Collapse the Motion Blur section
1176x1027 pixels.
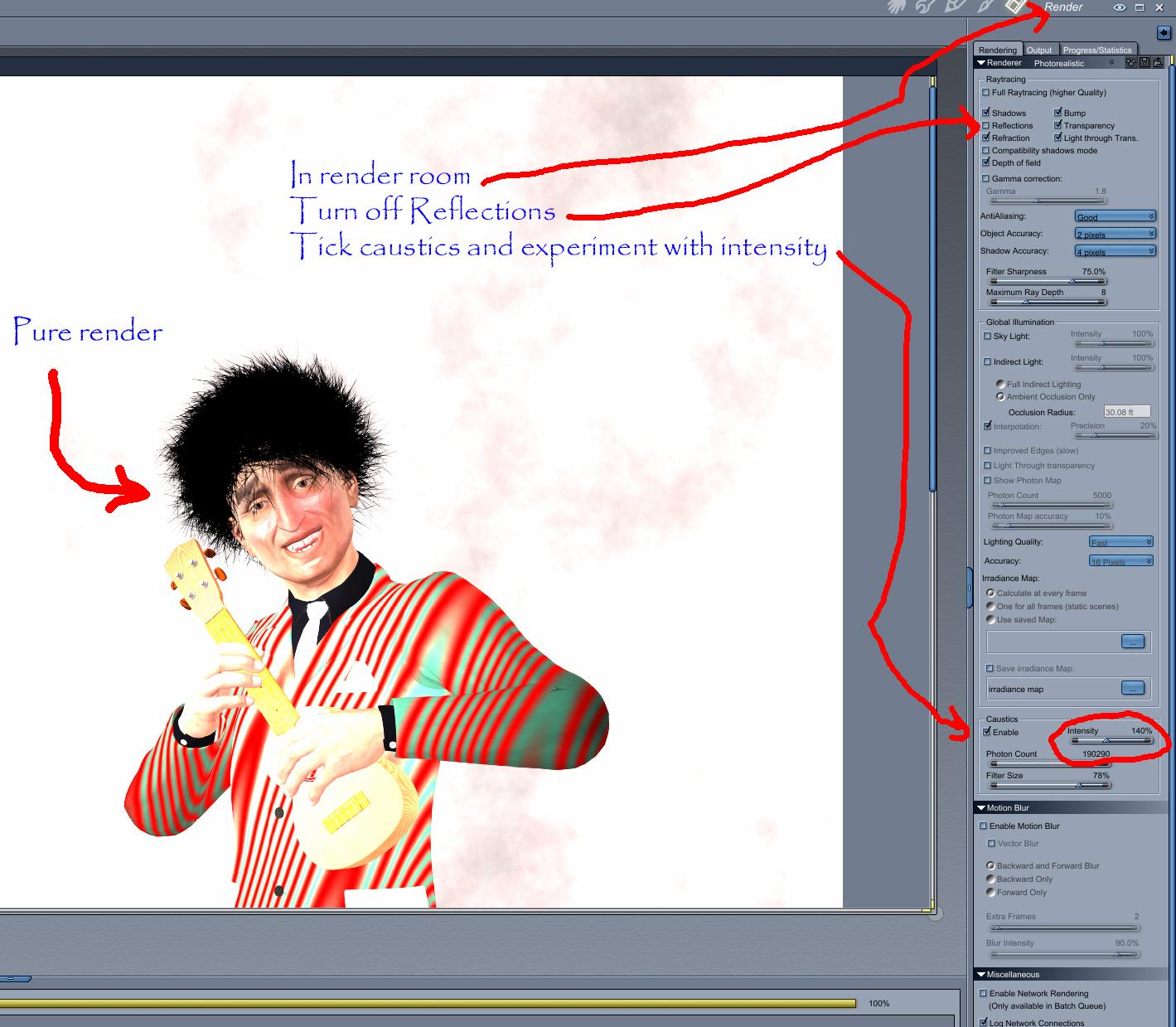point(981,808)
